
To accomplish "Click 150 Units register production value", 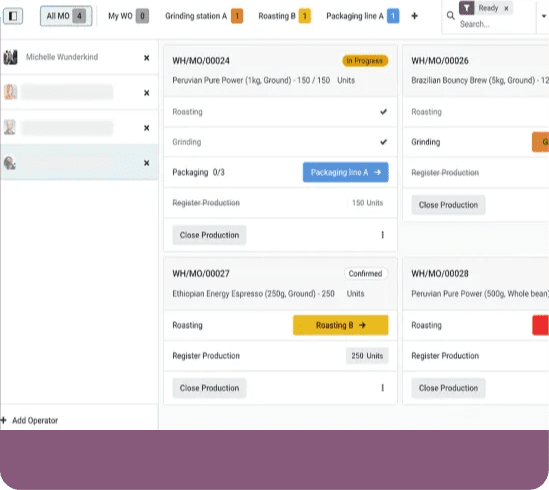I will tap(367, 203).
